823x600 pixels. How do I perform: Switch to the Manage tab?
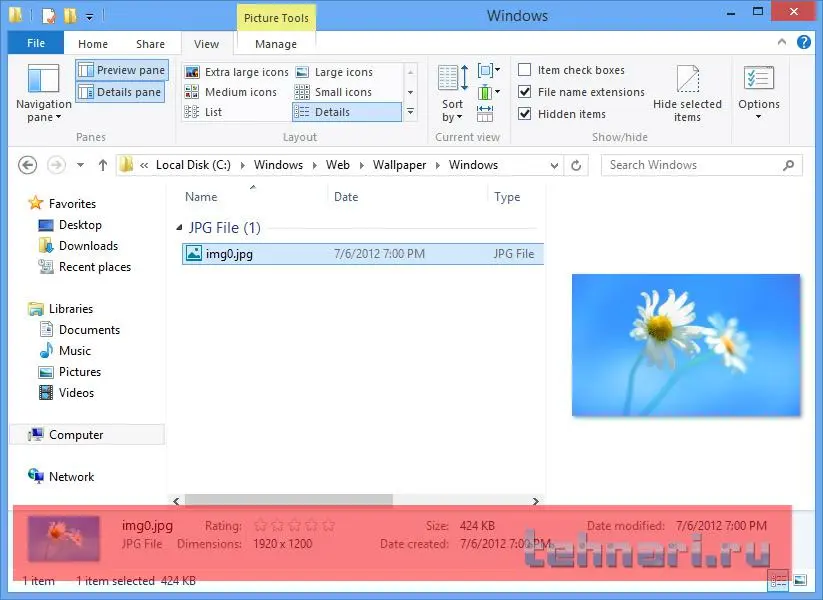[276, 44]
